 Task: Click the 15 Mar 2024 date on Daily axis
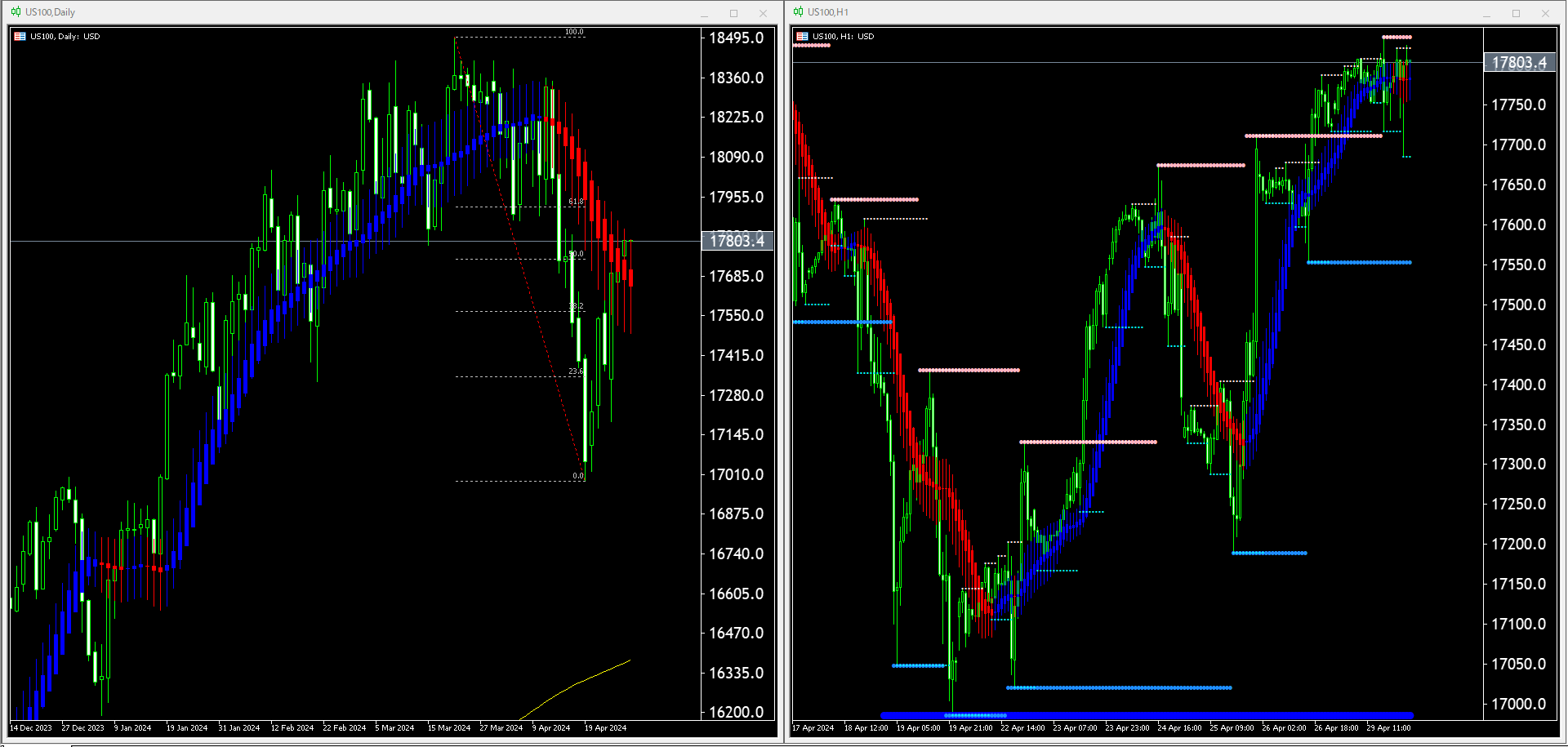[449, 728]
